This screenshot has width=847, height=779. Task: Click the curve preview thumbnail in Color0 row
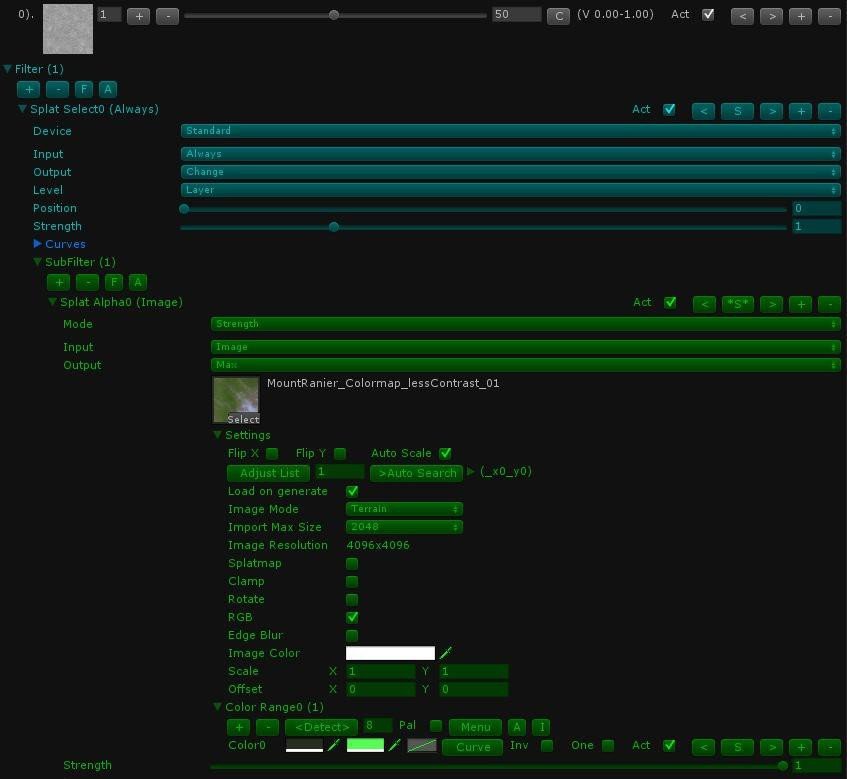tap(422, 746)
